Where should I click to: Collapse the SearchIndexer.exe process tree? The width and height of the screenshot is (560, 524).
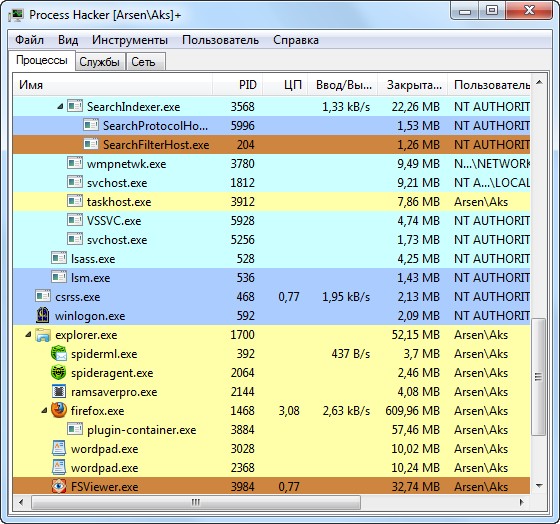(60, 106)
